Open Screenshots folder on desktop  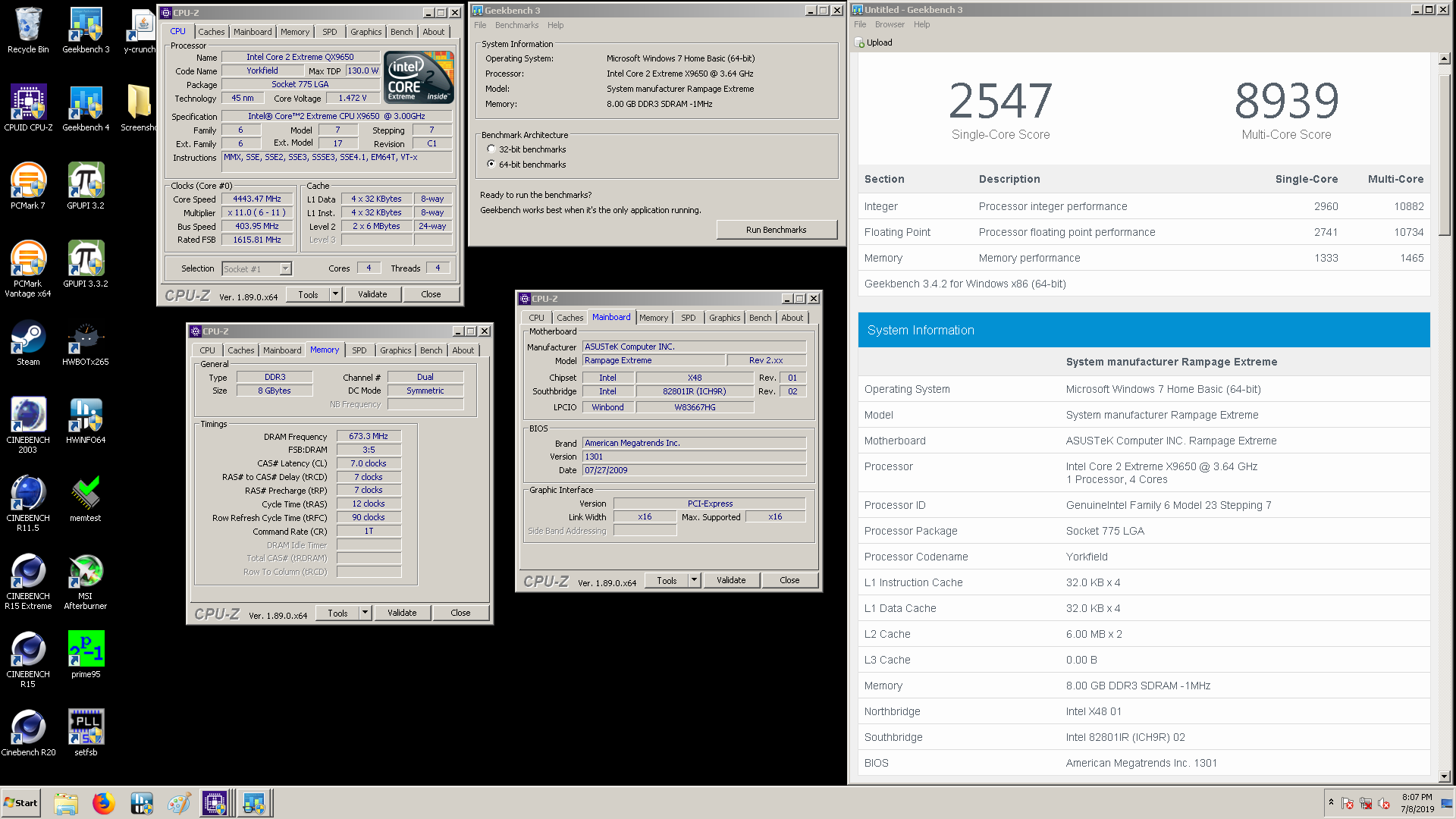pyautogui.click(x=140, y=108)
